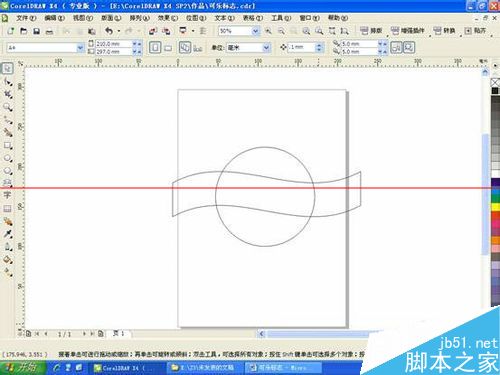
Task: Click the No Color (X) swatch in palette
Action: (495, 82)
